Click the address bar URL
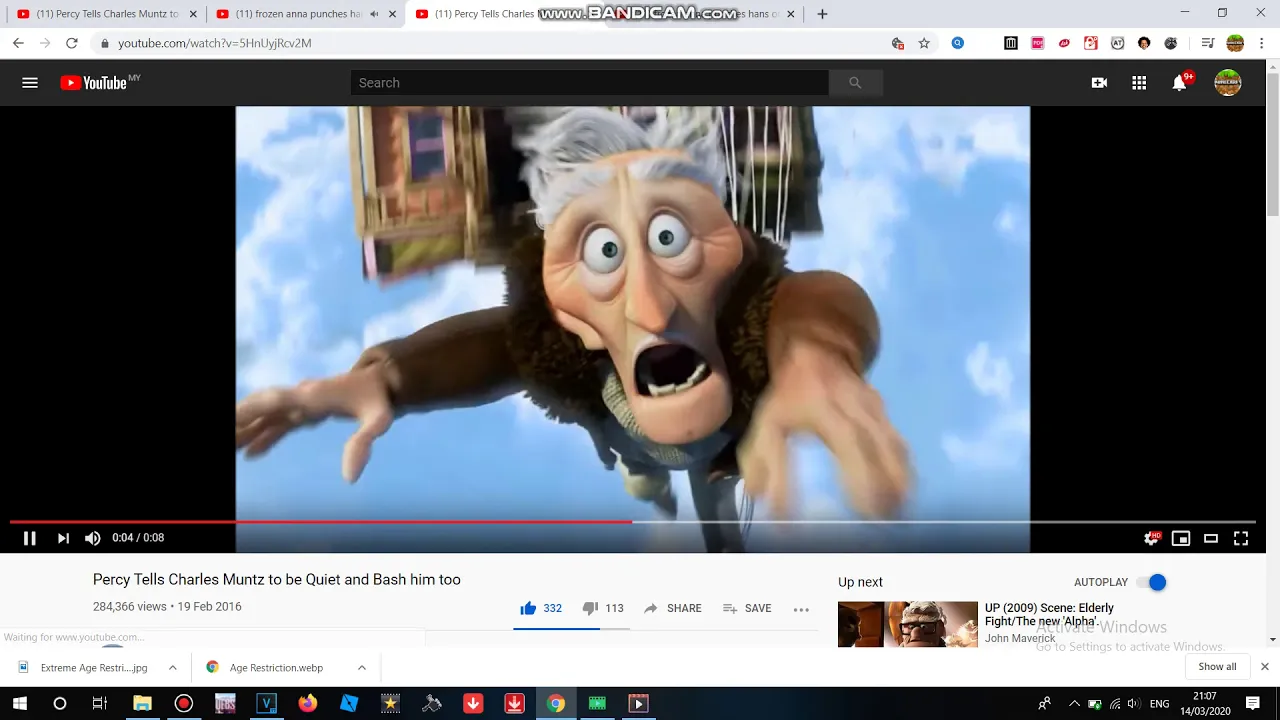 215,43
